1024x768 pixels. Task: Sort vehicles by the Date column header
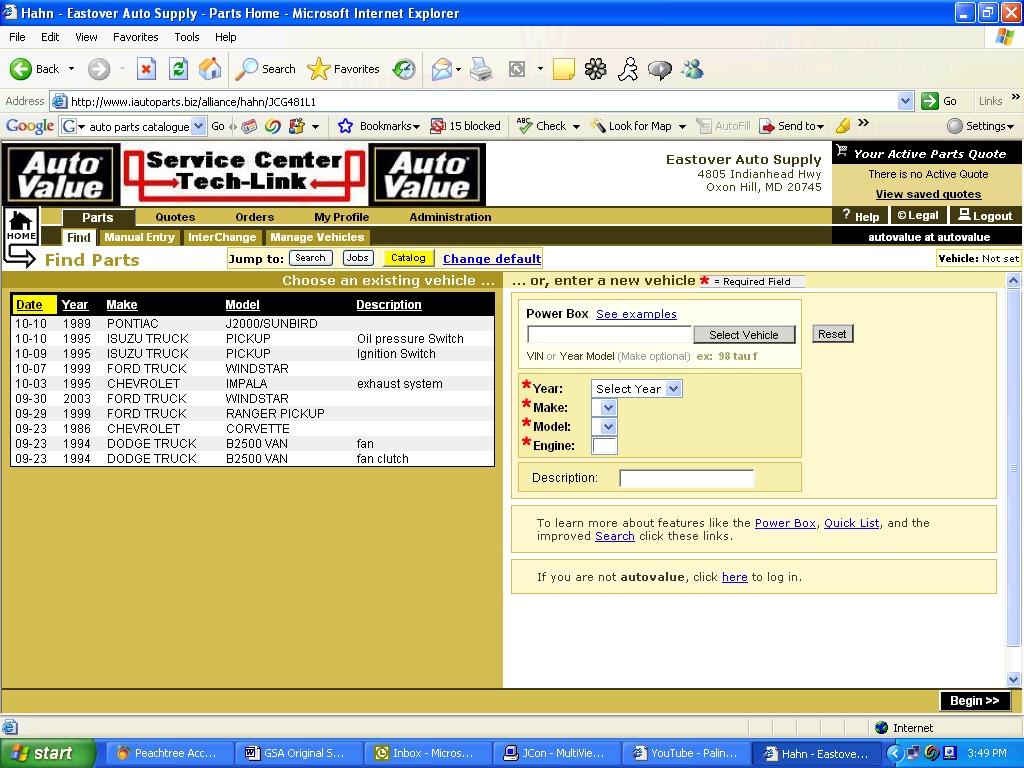pos(29,304)
